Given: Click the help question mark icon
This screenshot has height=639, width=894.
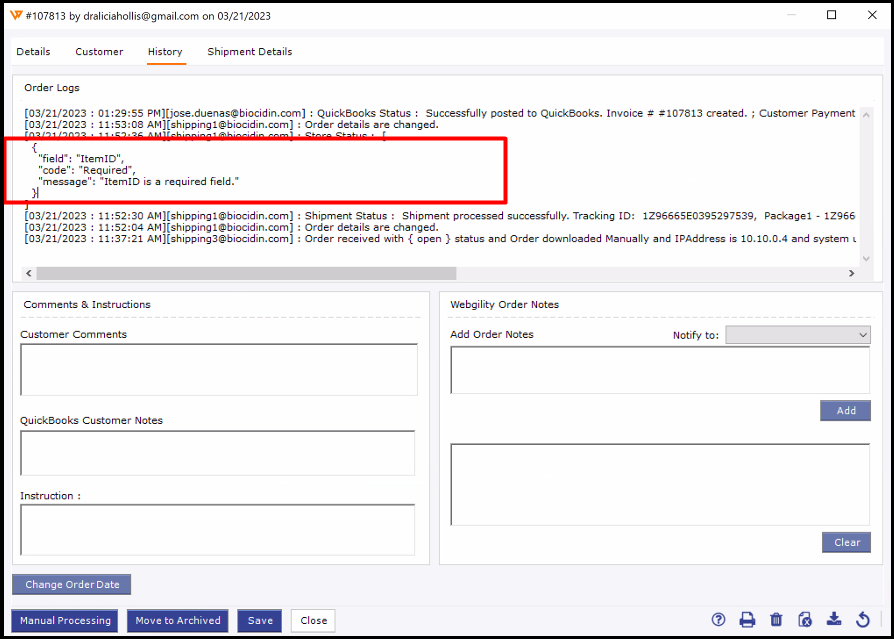Looking at the screenshot, I should [x=718, y=620].
